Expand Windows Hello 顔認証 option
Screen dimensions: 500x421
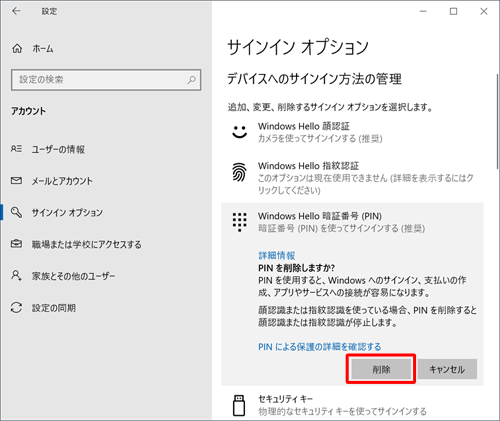tap(352, 132)
